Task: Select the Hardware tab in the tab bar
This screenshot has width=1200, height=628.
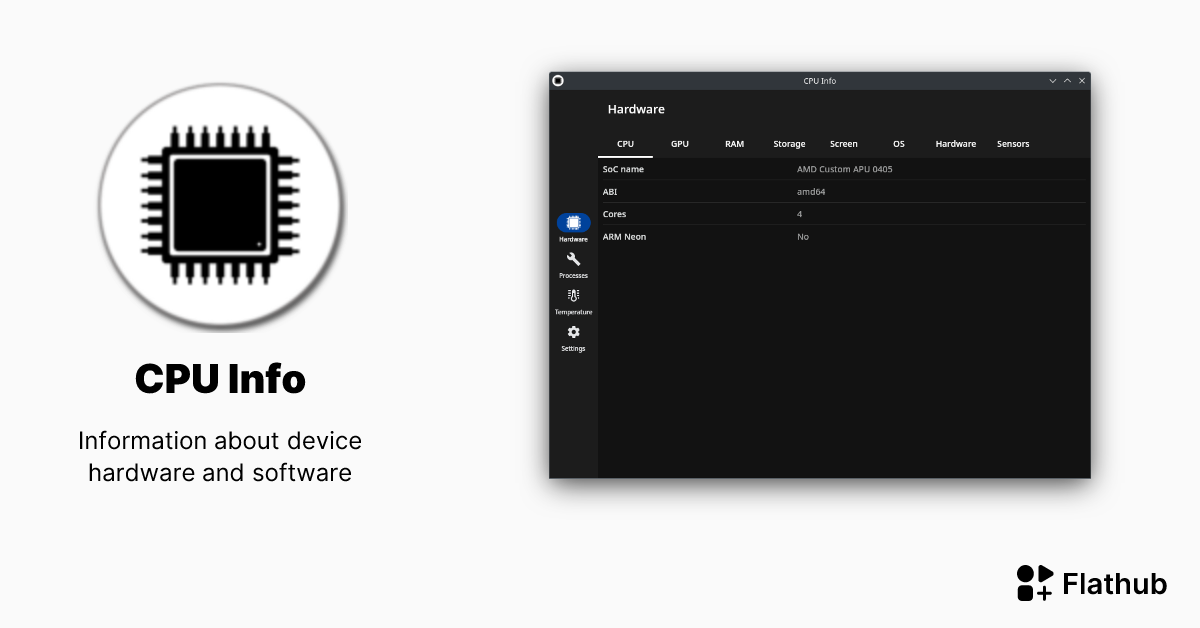Action: coord(955,144)
